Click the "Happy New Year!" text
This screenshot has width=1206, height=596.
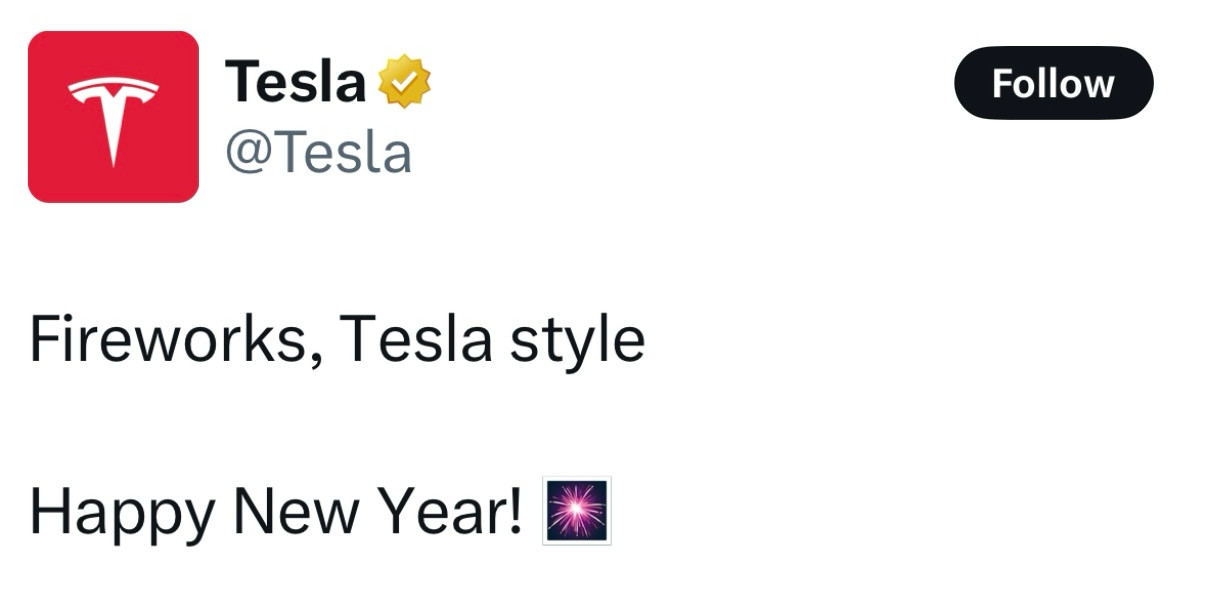[276, 512]
